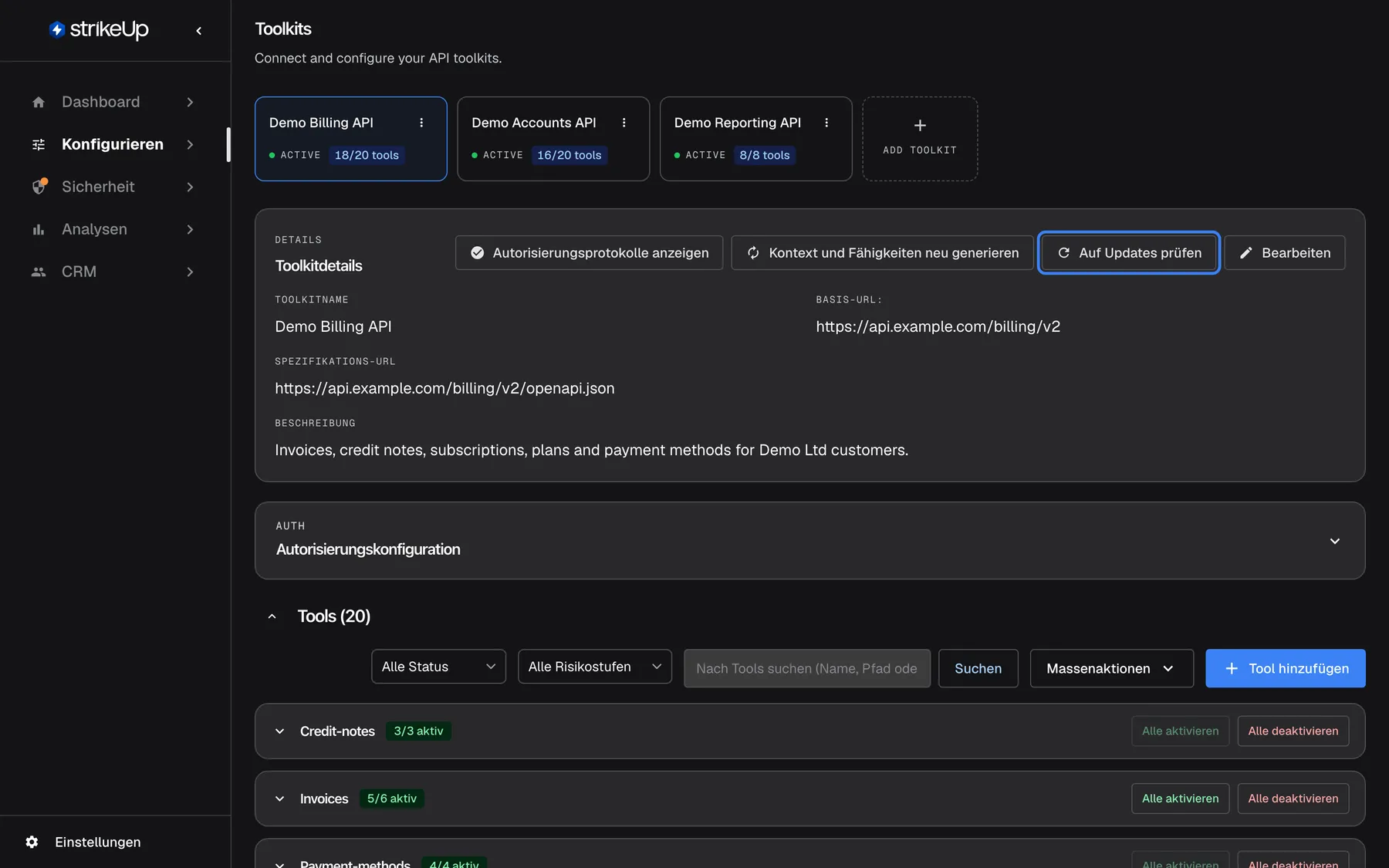Screen dimensions: 1389x868
Task: Click Kontext und Fähigkeiten neu generieren
Action: (882, 253)
